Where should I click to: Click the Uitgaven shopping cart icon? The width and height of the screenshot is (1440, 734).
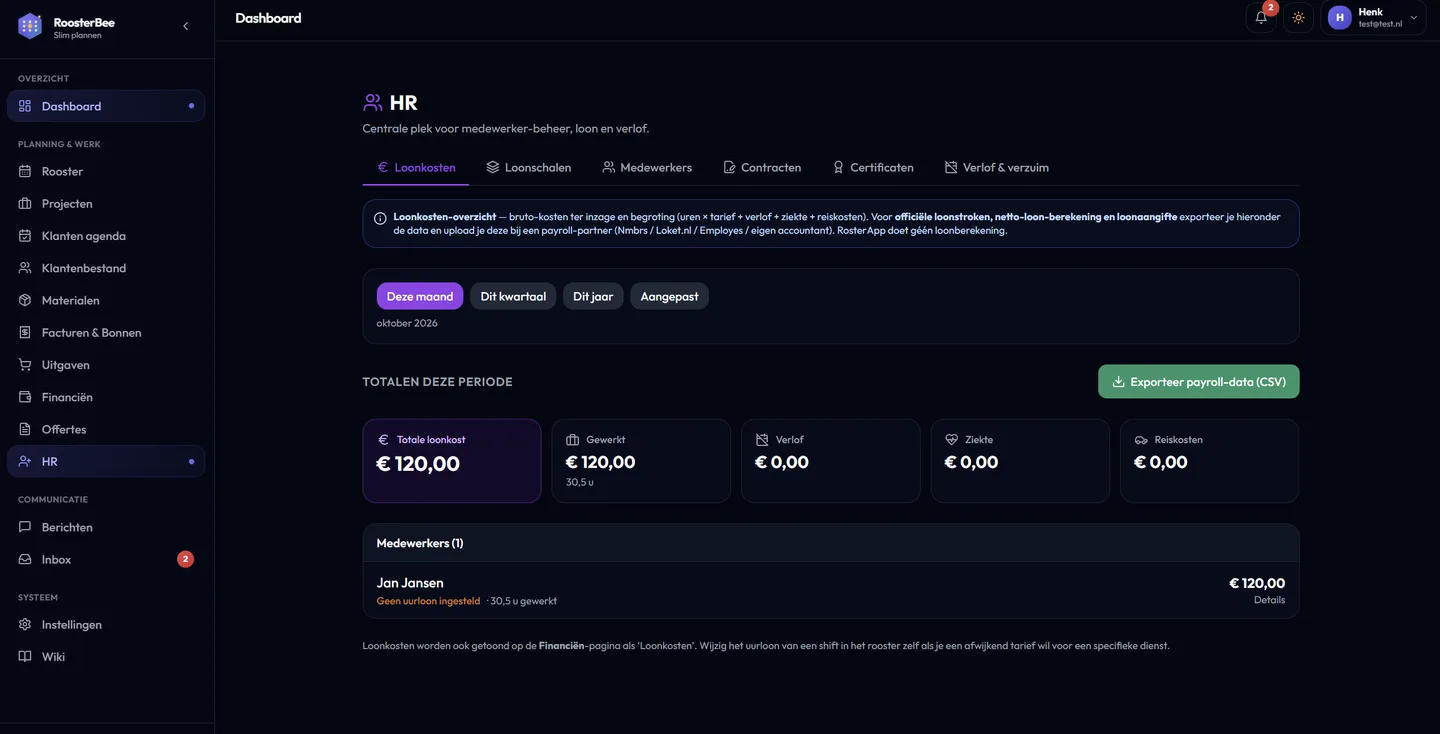click(x=25, y=365)
